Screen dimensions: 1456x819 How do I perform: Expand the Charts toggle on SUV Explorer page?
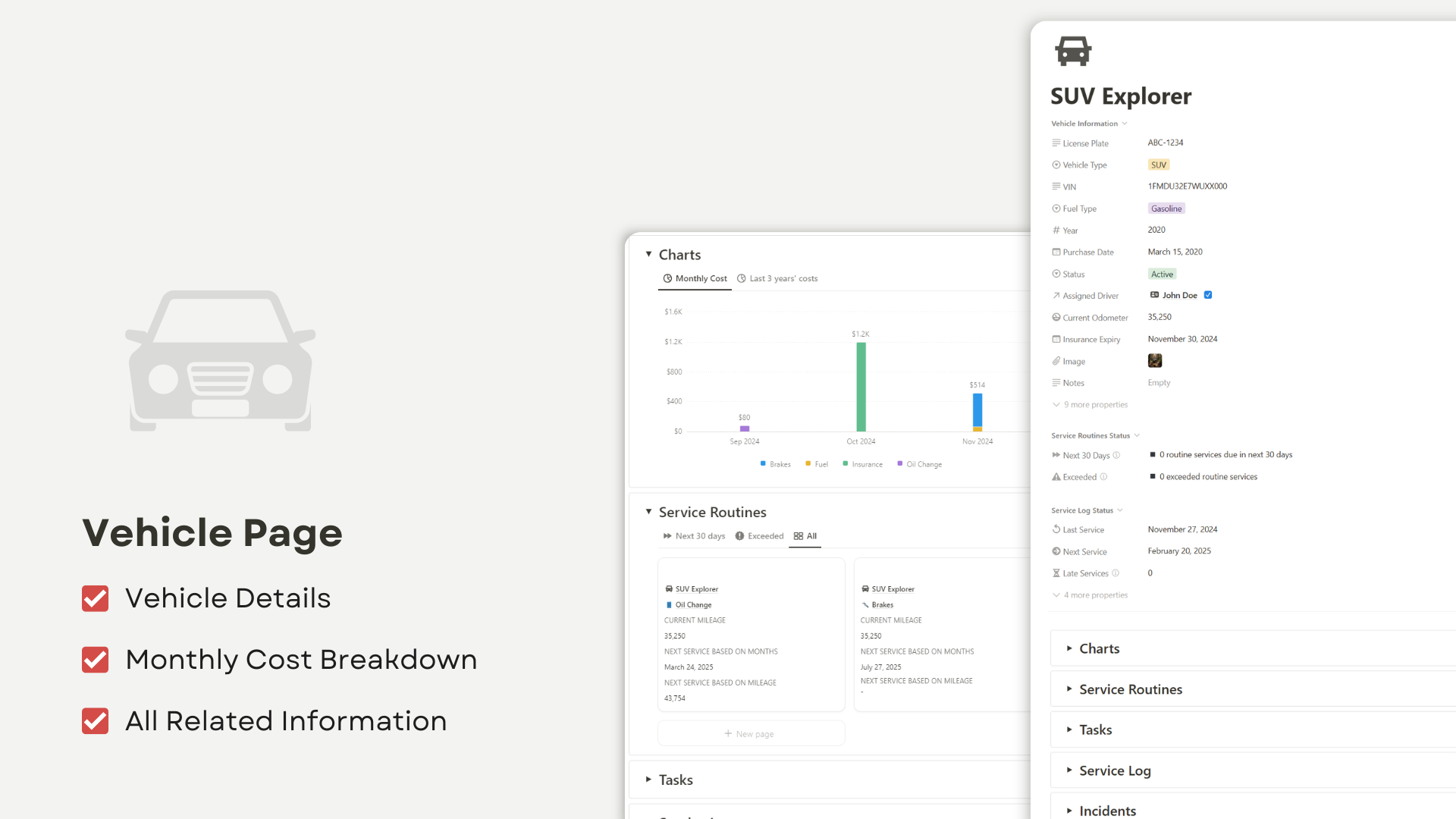(1069, 648)
